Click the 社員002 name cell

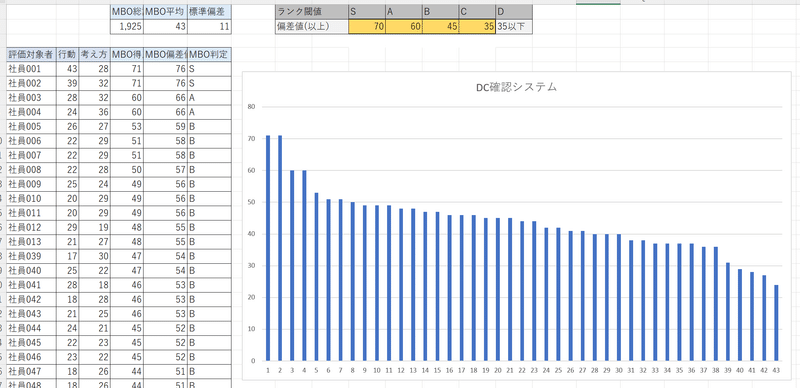(31, 83)
